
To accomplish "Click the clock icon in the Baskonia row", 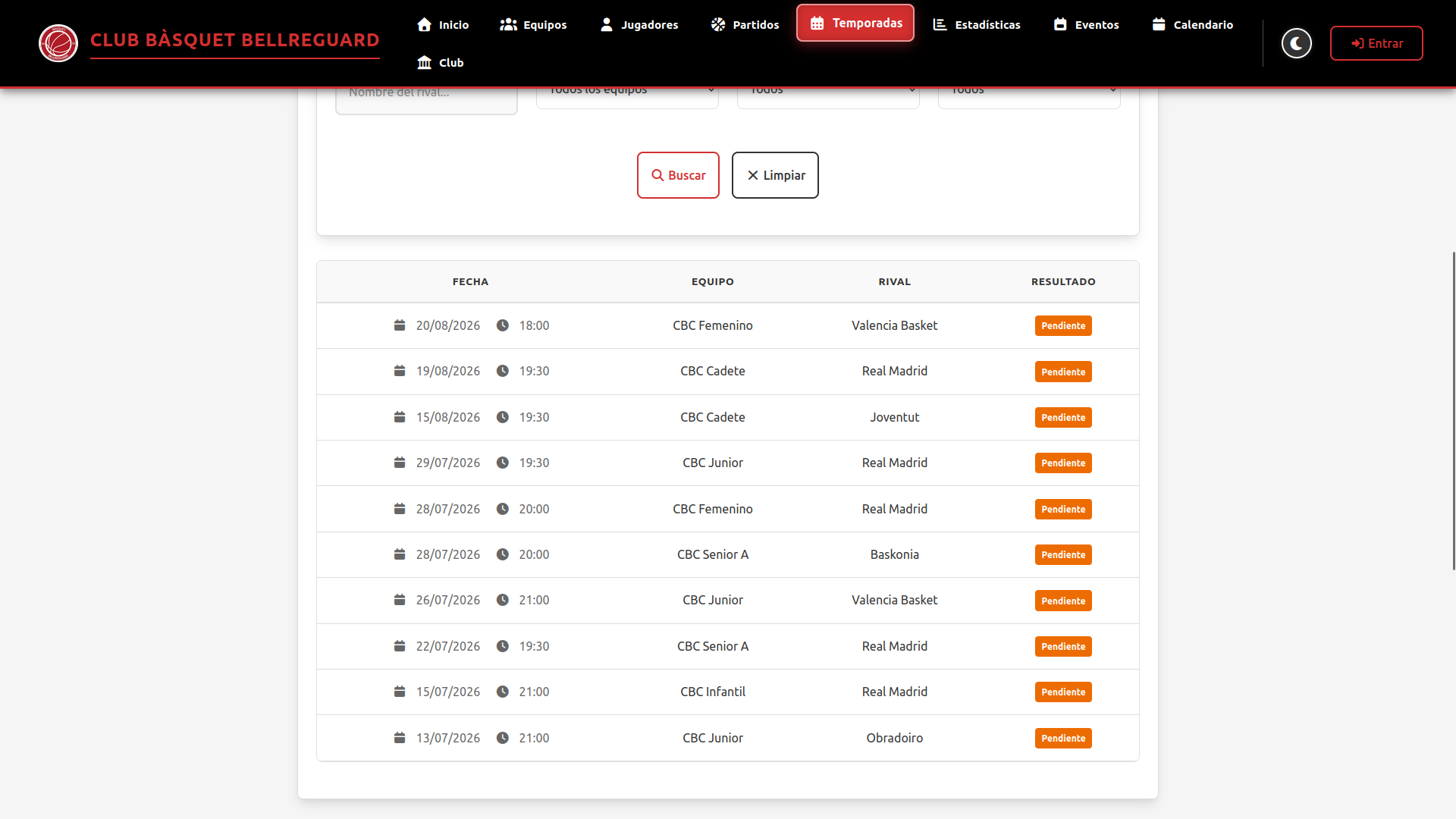I will [502, 554].
